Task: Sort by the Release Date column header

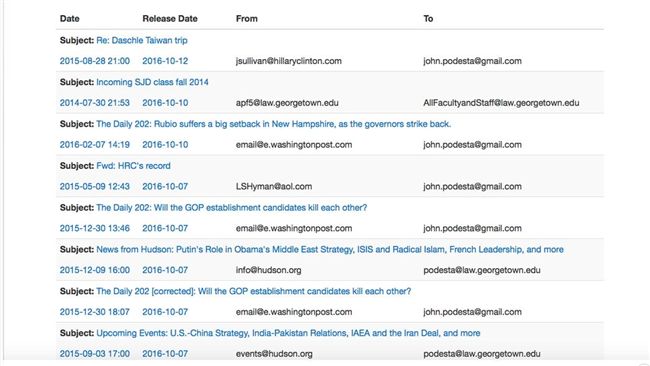Action: coord(170,19)
